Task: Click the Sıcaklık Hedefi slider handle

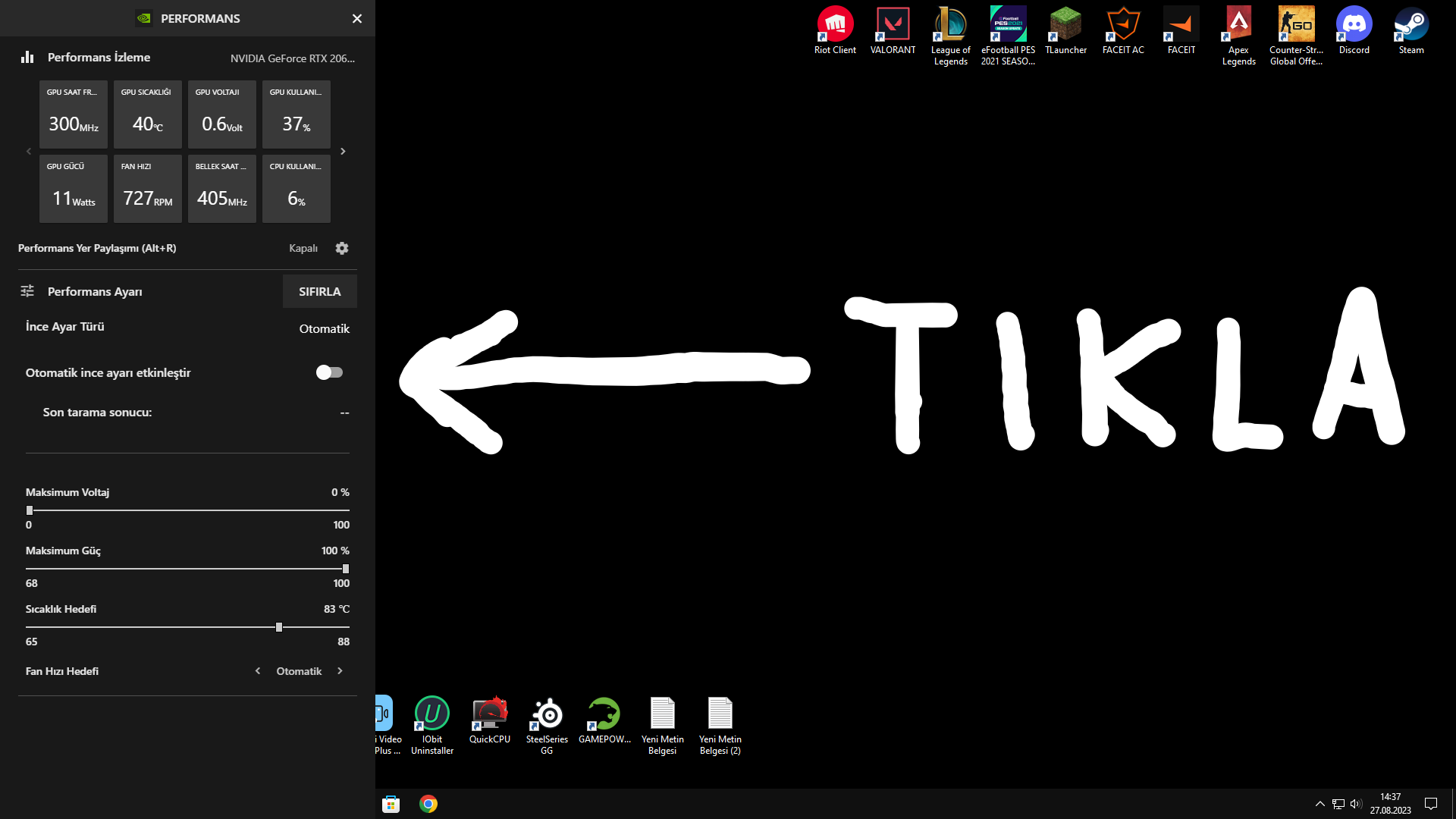Action: 279,627
